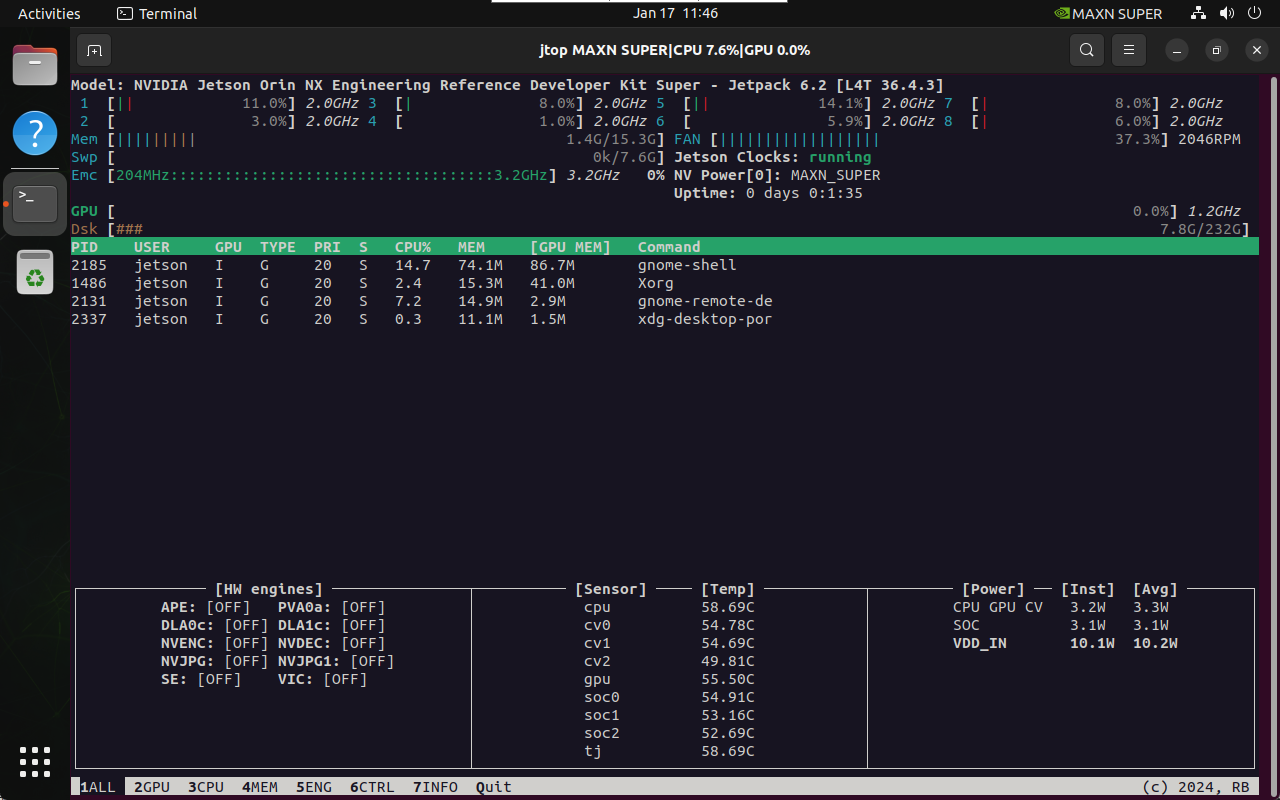Click the cpu temperature 58.69C row
The image size is (1280, 800).
pos(669,607)
